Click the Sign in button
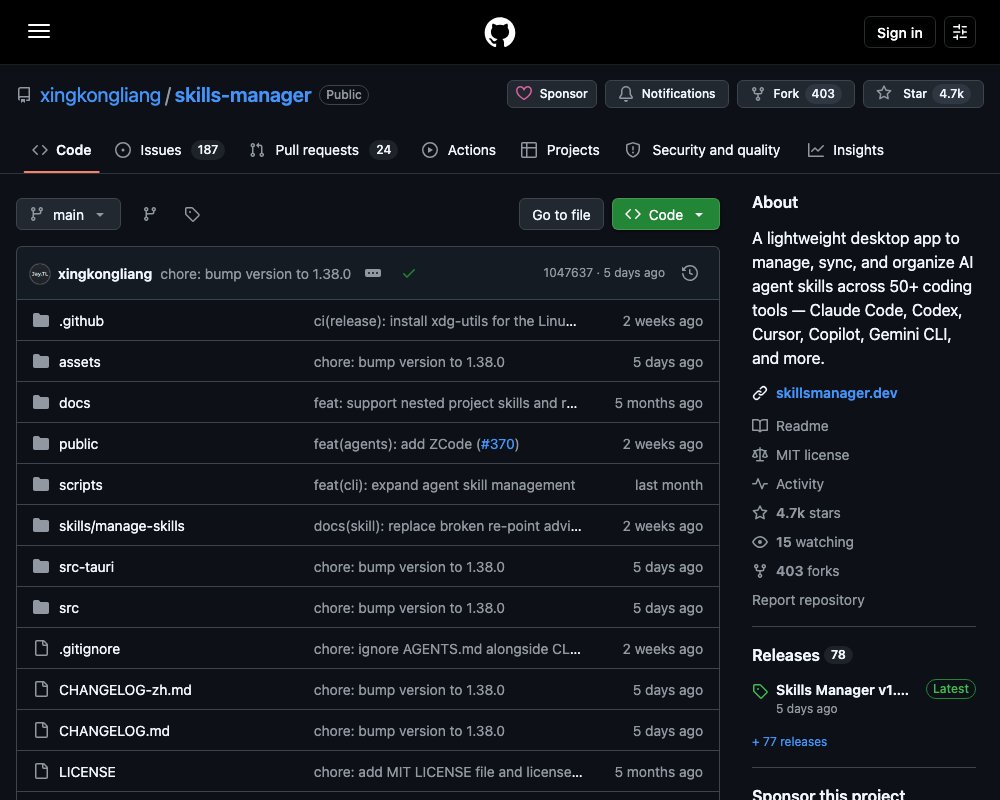The width and height of the screenshot is (1000, 800). pyautogui.click(x=899, y=32)
